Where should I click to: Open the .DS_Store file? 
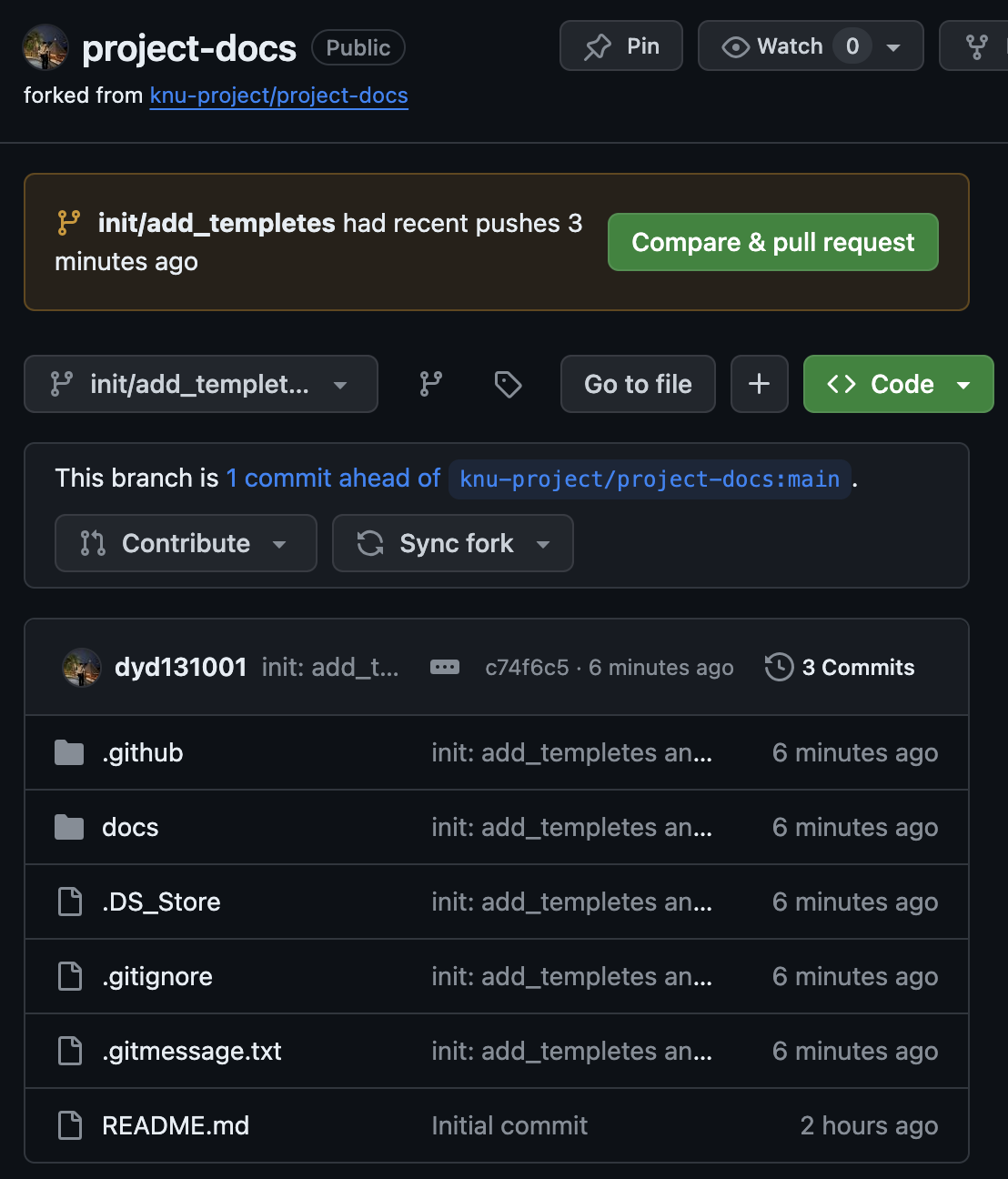click(161, 902)
